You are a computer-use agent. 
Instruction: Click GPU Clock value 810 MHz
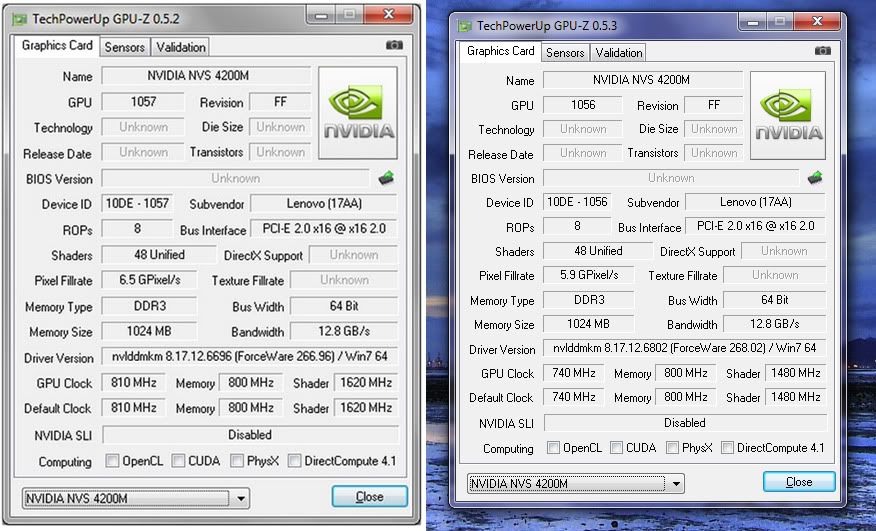tap(134, 383)
